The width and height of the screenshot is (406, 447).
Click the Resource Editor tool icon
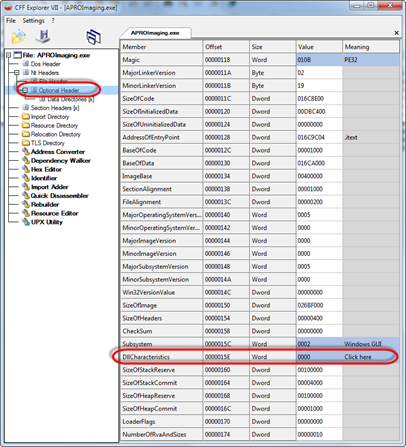[26, 213]
